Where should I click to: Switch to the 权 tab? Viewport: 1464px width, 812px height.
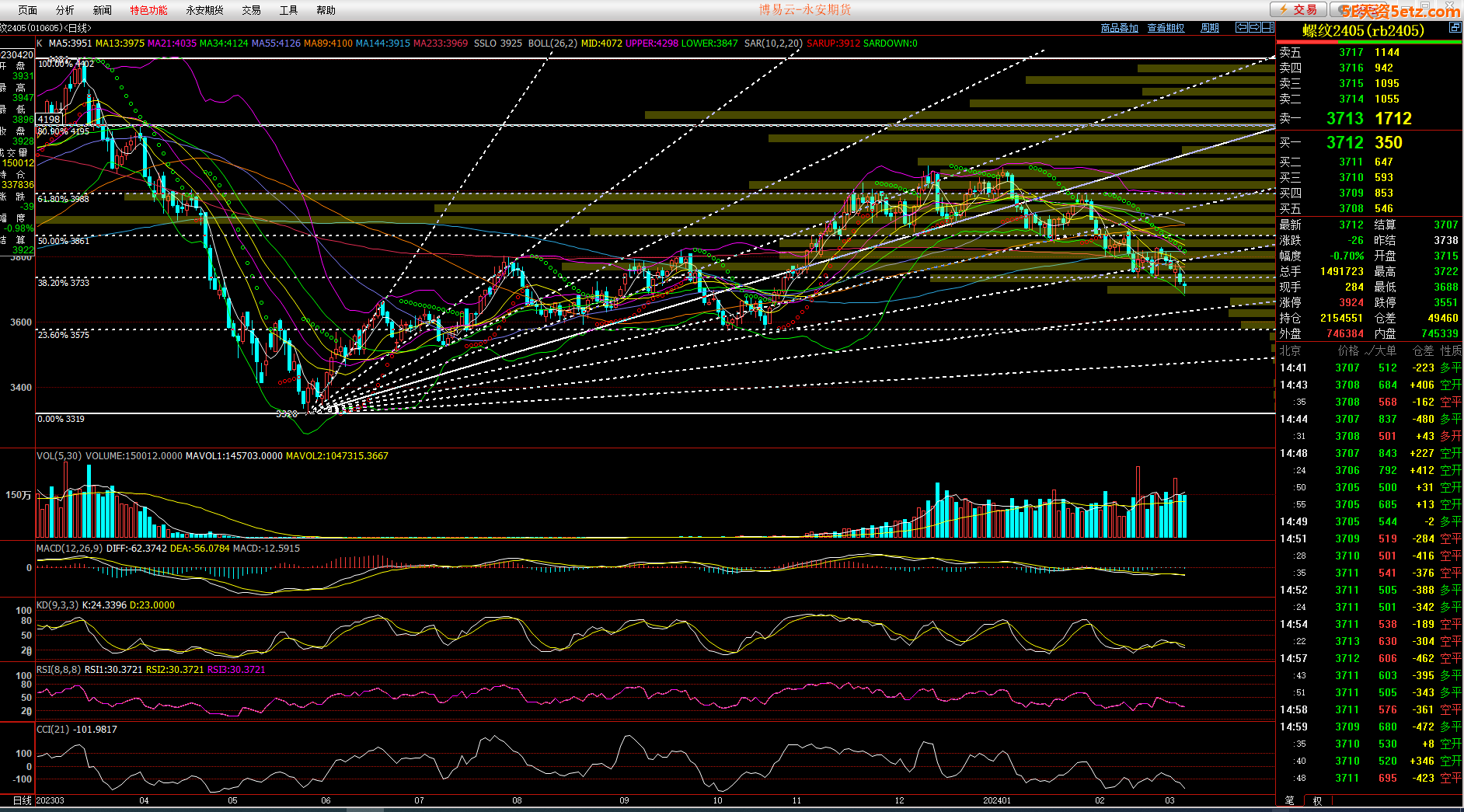tap(1317, 800)
